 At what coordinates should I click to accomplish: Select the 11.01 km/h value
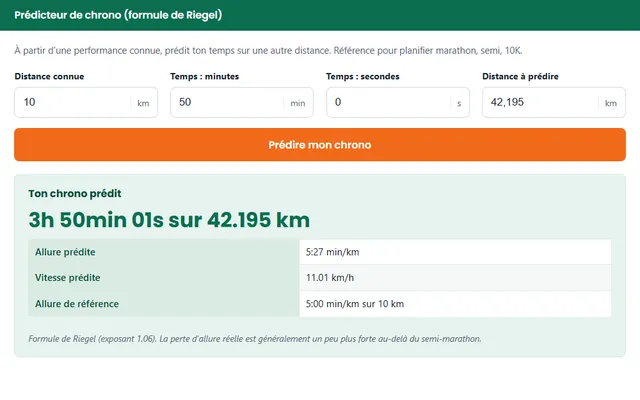click(330, 278)
